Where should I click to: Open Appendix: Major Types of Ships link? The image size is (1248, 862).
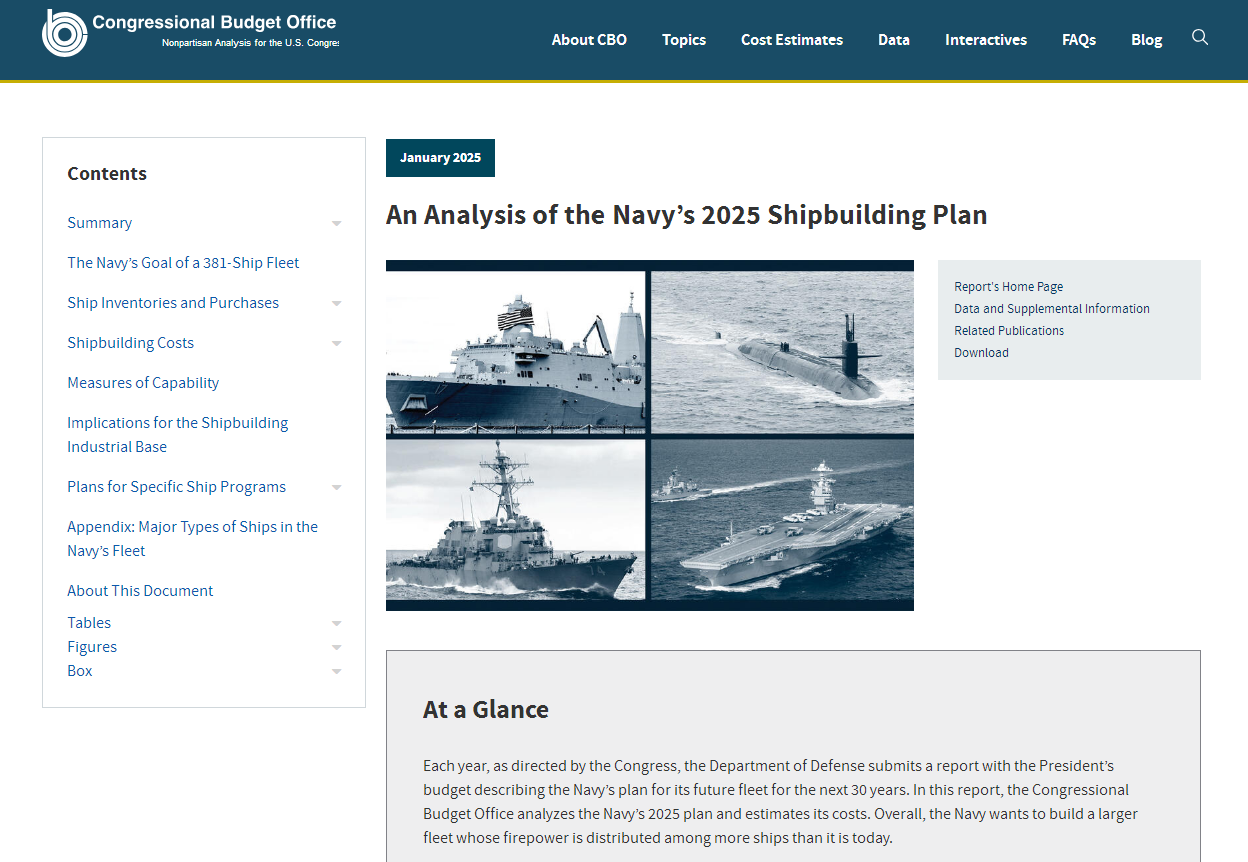(x=192, y=539)
